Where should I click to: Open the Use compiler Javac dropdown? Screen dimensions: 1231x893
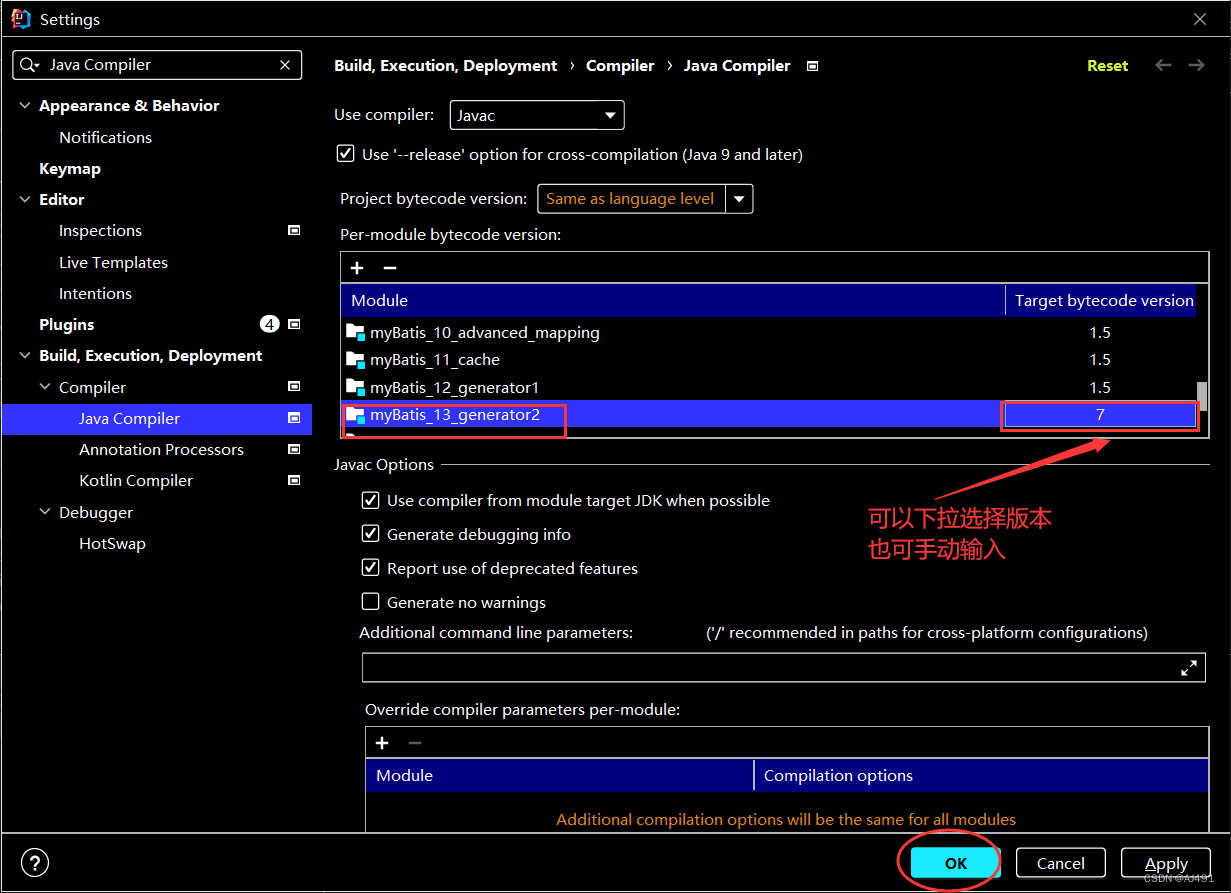click(x=537, y=115)
